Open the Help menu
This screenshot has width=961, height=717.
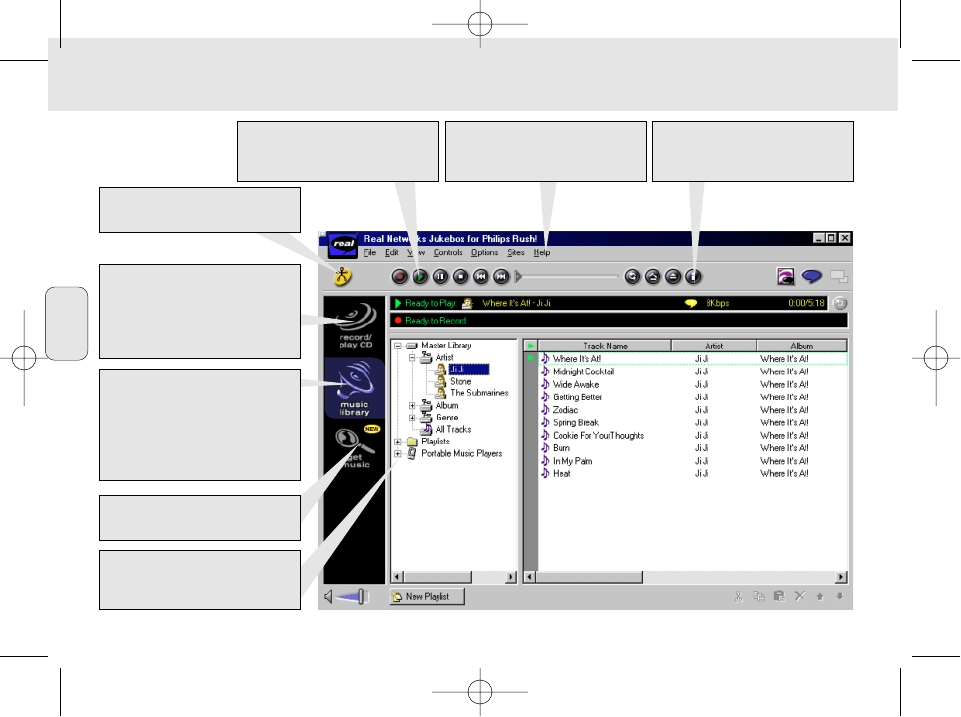(x=542, y=252)
